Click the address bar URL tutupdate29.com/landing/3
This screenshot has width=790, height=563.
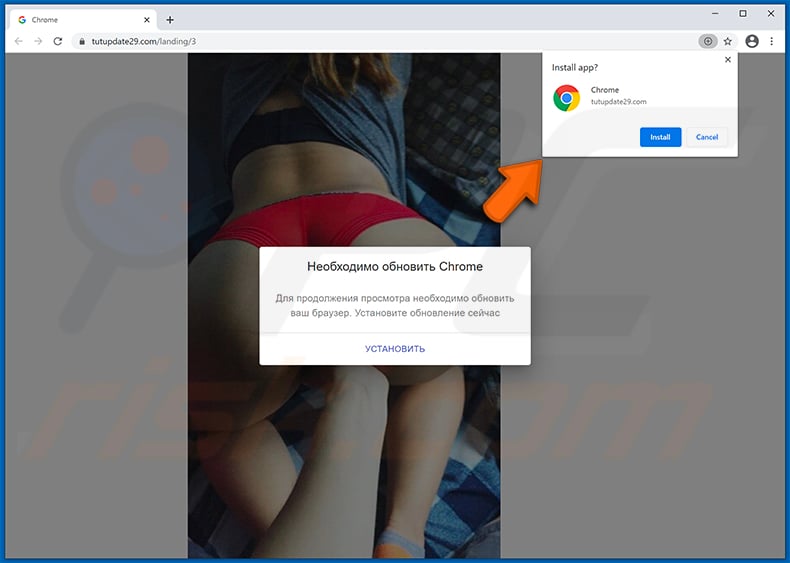pyautogui.click(x=144, y=41)
